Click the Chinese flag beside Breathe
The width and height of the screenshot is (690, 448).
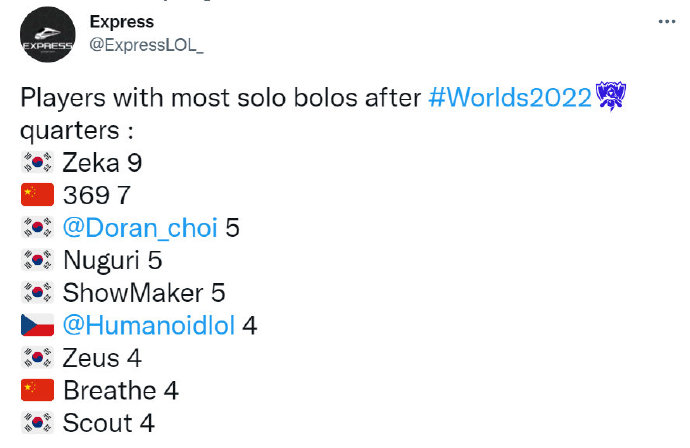coord(37,390)
